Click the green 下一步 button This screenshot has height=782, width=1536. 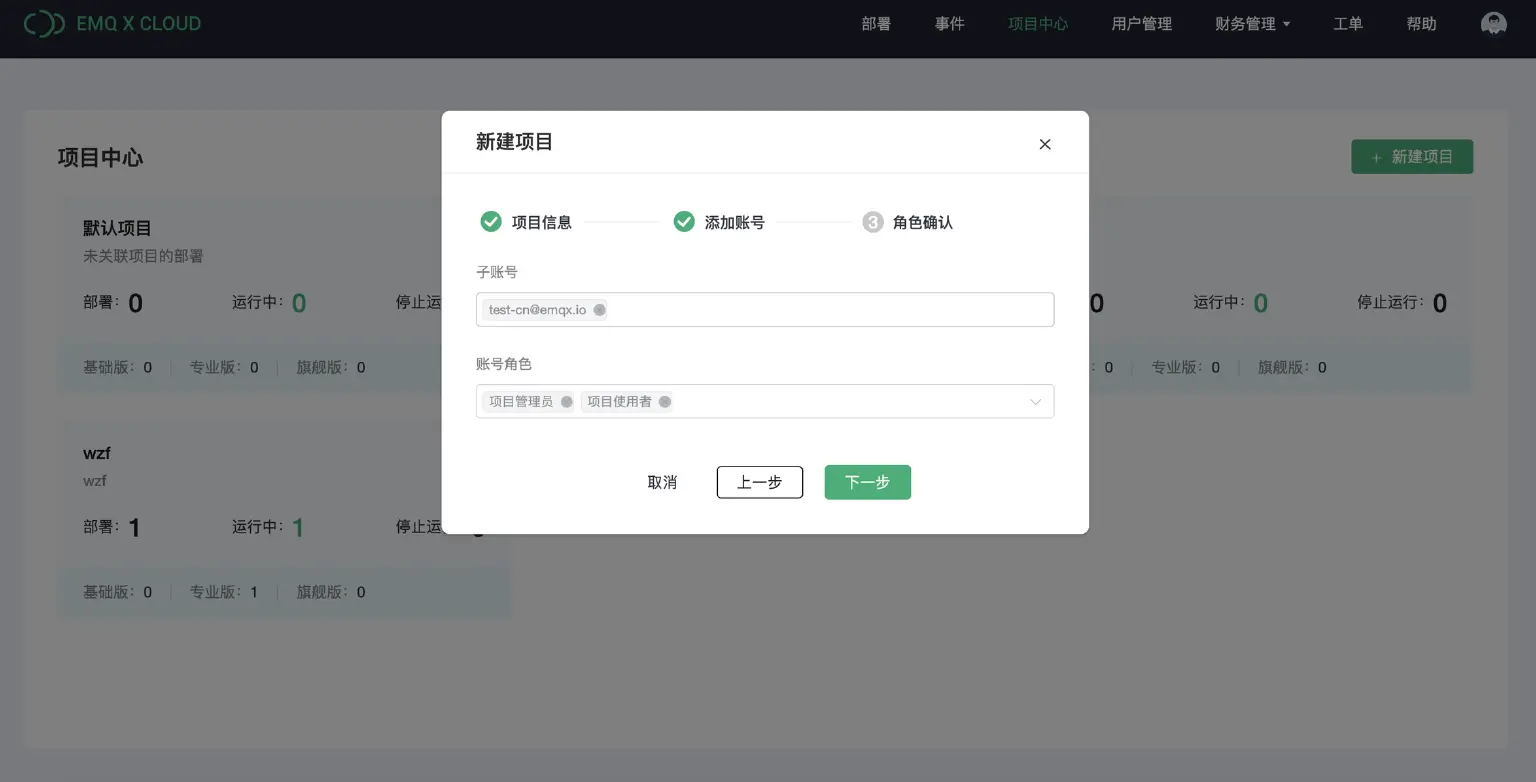(867, 482)
